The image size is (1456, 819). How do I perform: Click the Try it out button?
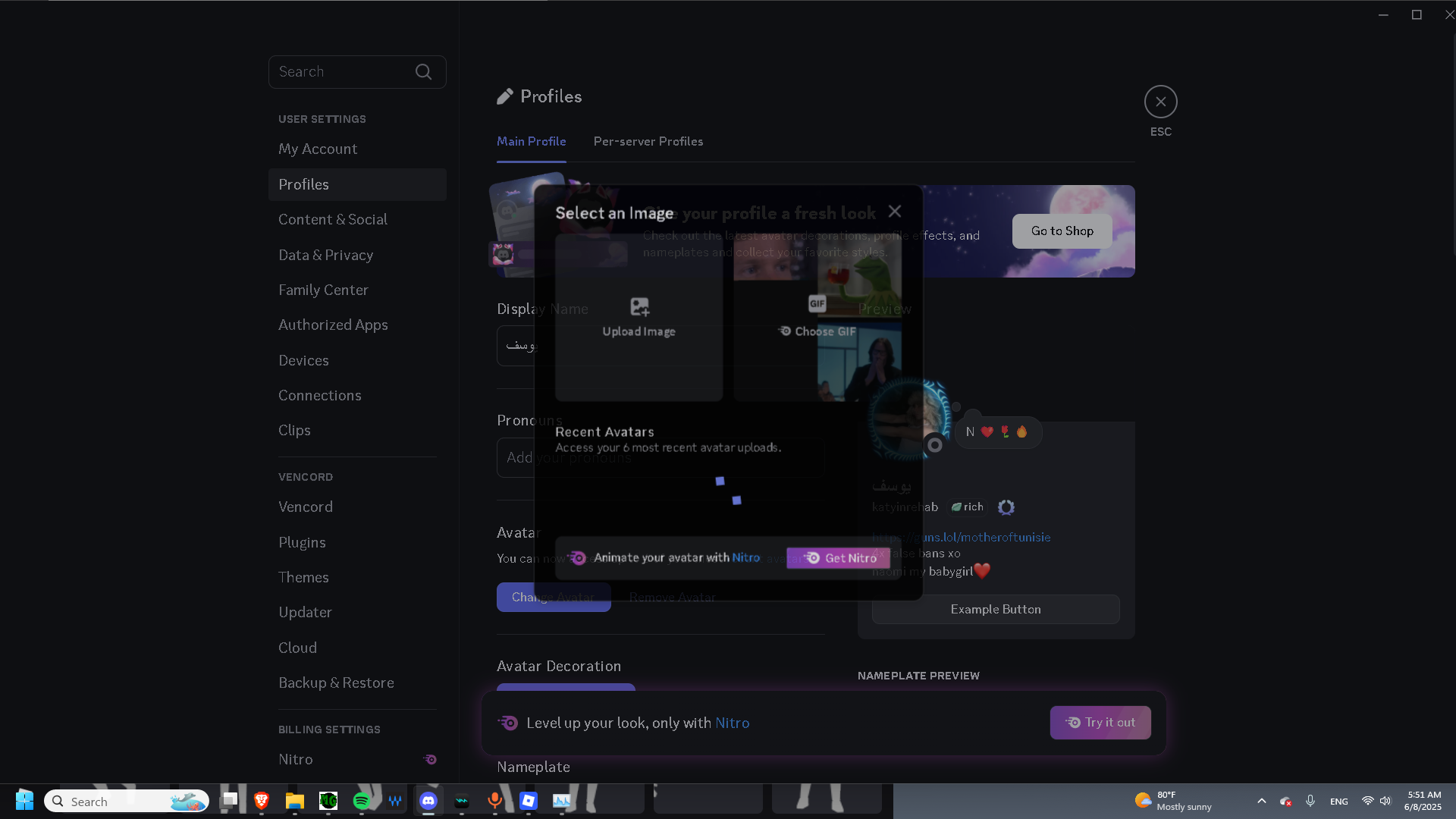tap(1100, 723)
